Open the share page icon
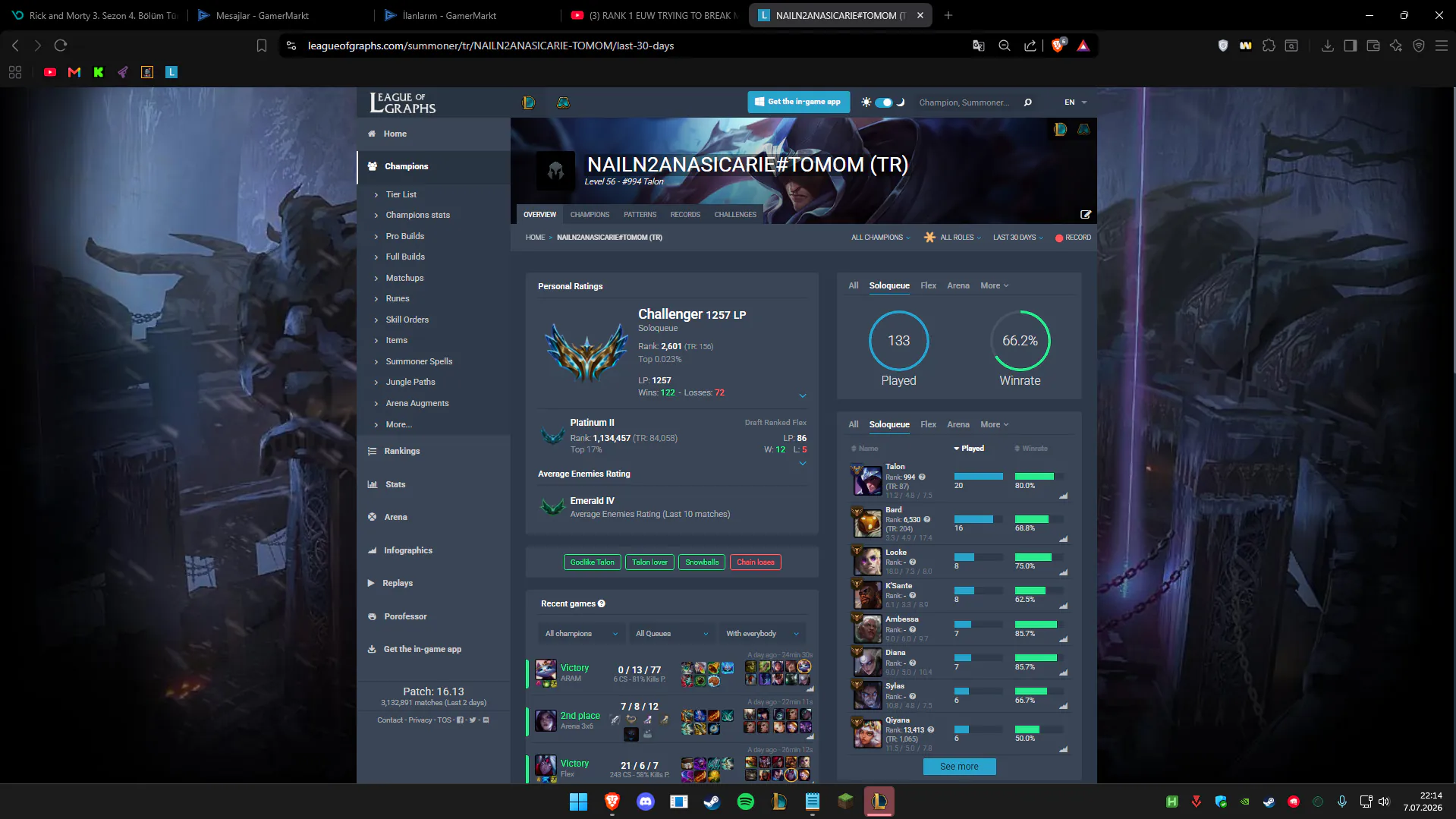The width and height of the screenshot is (1456, 819). 1030,46
